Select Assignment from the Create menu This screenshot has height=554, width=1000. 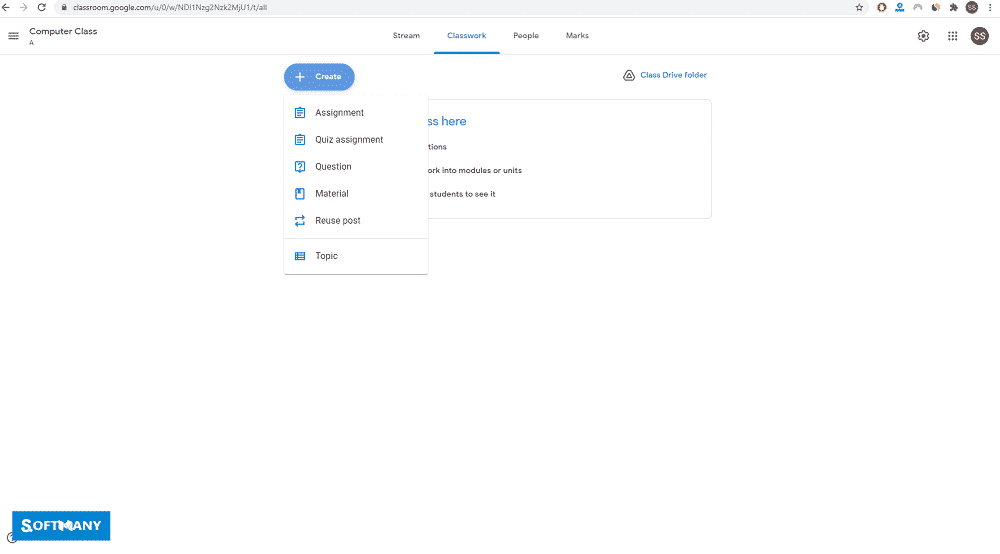tap(339, 113)
